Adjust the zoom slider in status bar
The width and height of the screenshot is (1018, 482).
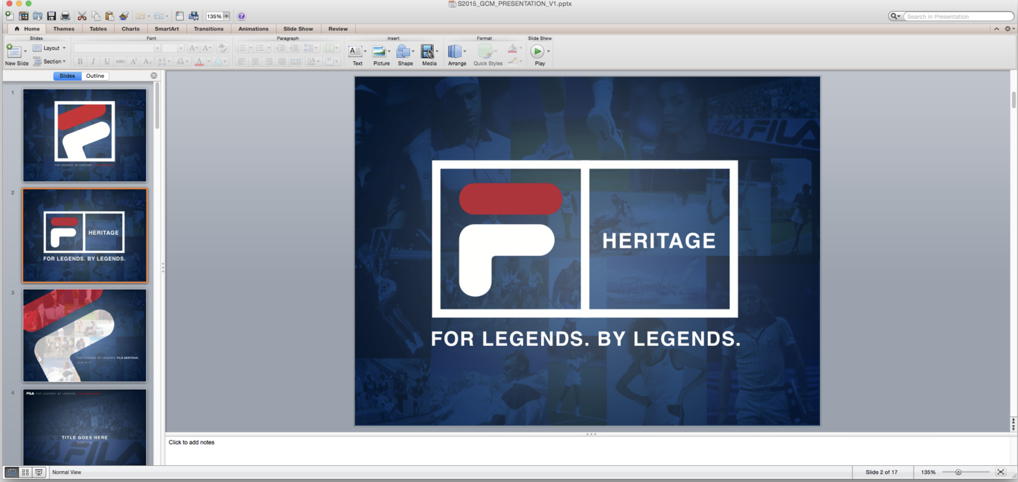[958, 472]
